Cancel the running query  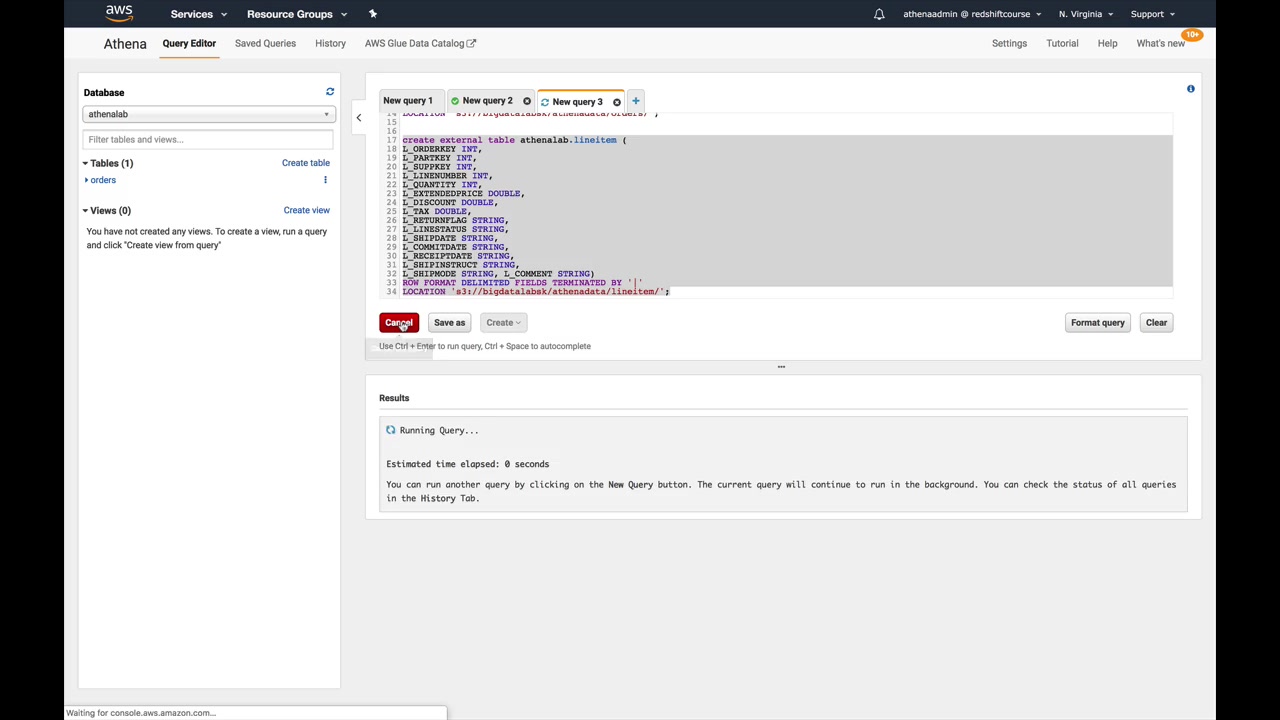(399, 322)
